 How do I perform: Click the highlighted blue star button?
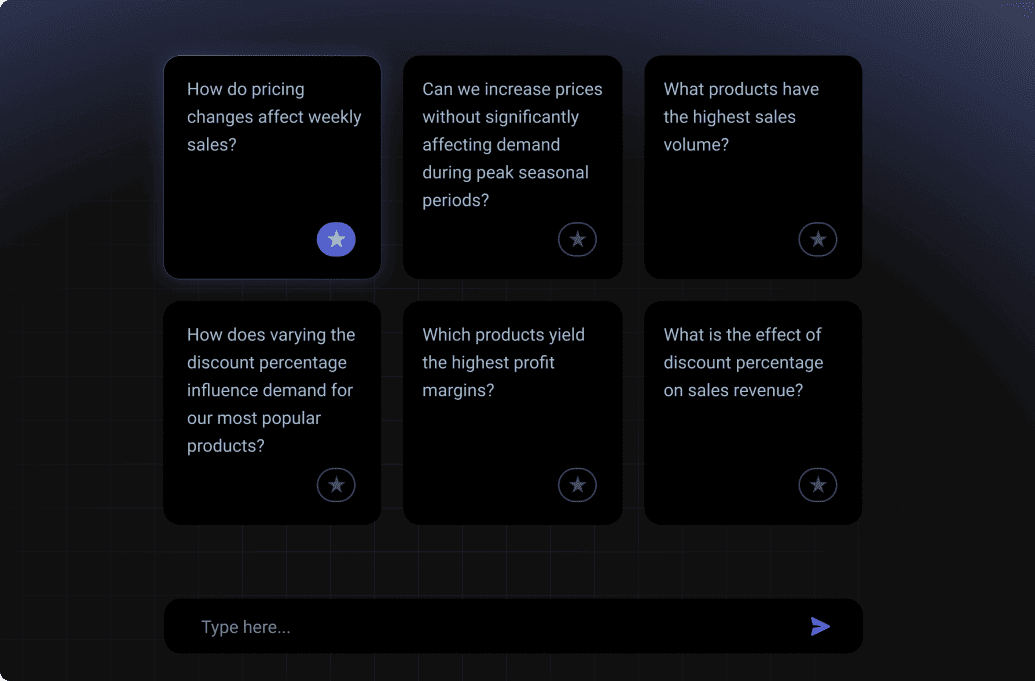tap(336, 240)
